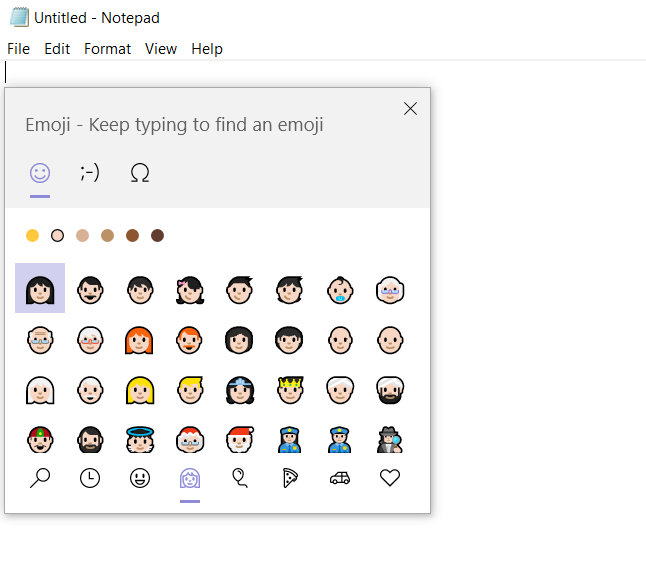This screenshot has width=646, height=567.
Task: Choose the blonde short-haired man emoji
Action: (x=190, y=390)
